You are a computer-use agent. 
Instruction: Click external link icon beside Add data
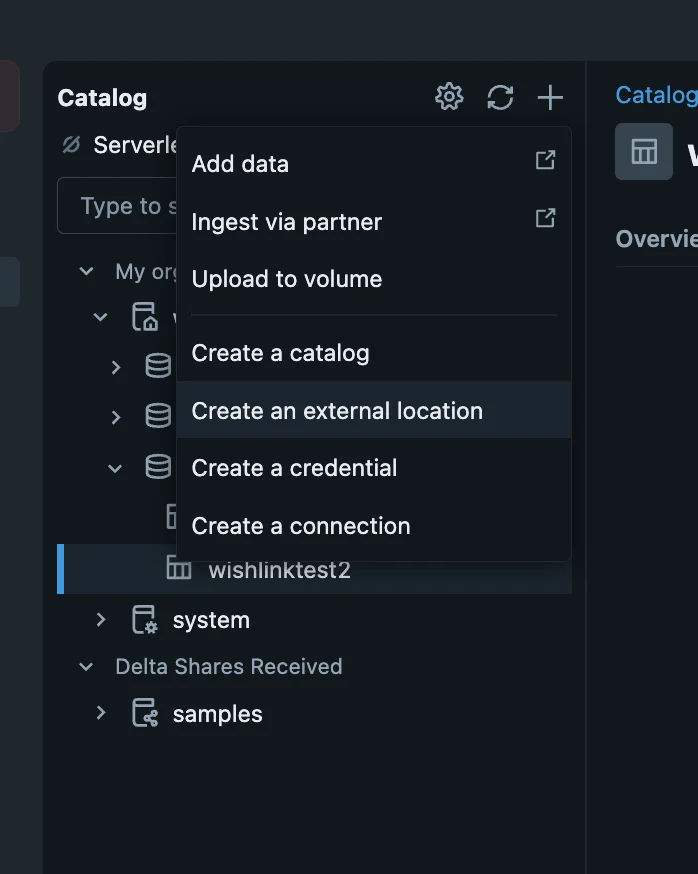pyautogui.click(x=545, y=160)
